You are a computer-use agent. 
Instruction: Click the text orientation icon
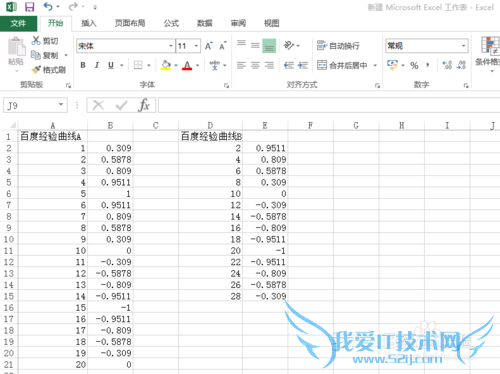(x=289, y=45)
